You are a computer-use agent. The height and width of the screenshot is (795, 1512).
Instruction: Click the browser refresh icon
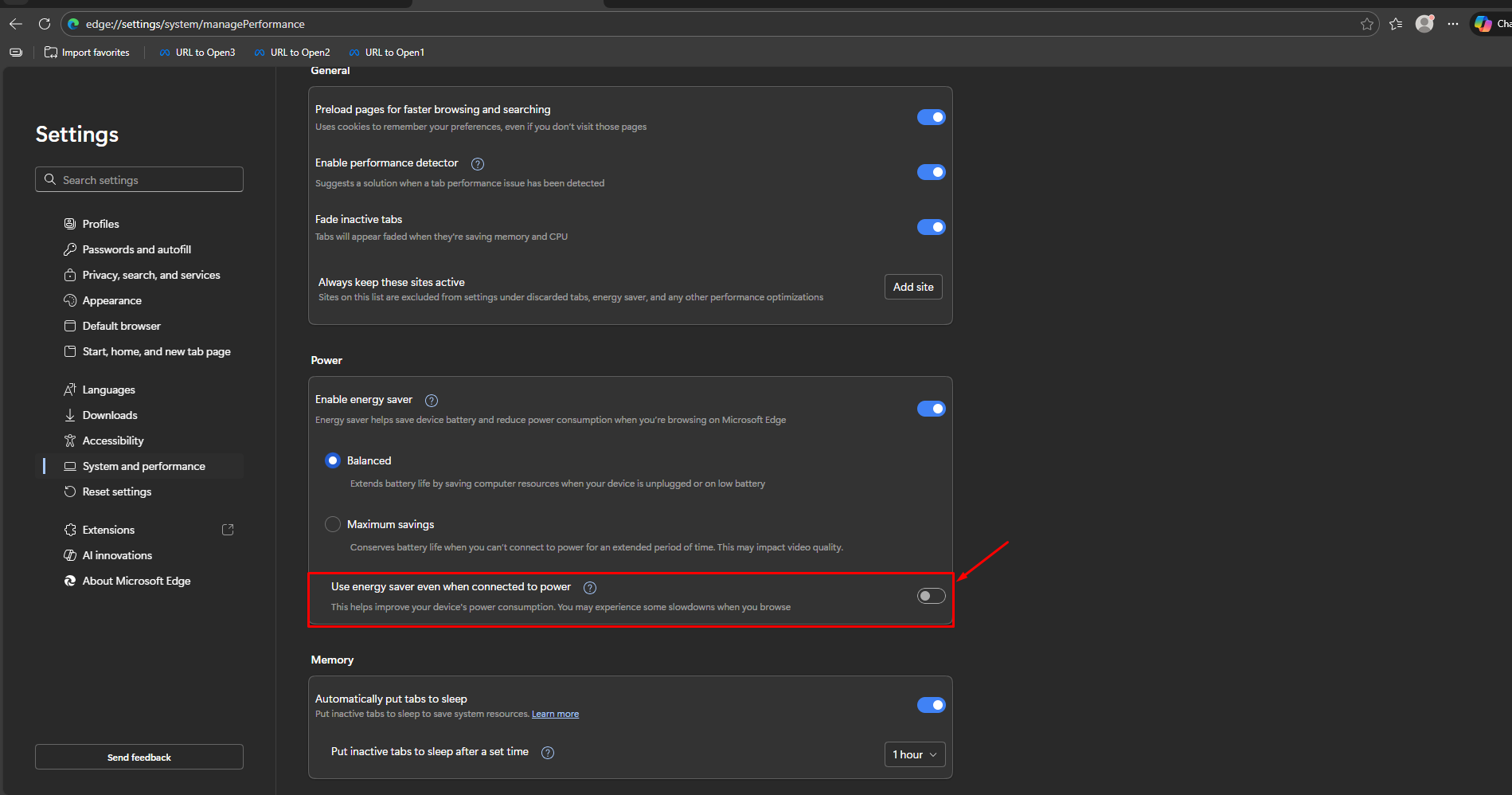pyautogui.click(x=45, y=24)
